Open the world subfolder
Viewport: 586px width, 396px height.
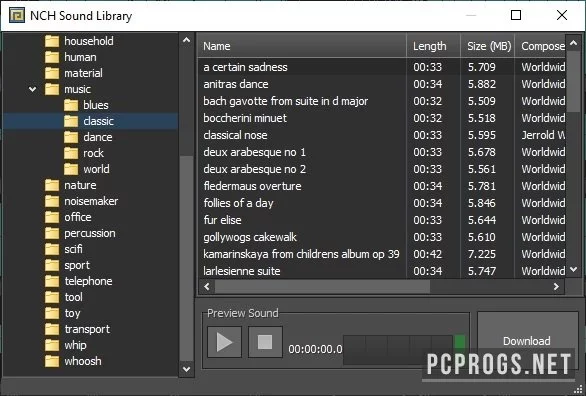[87, 169]
